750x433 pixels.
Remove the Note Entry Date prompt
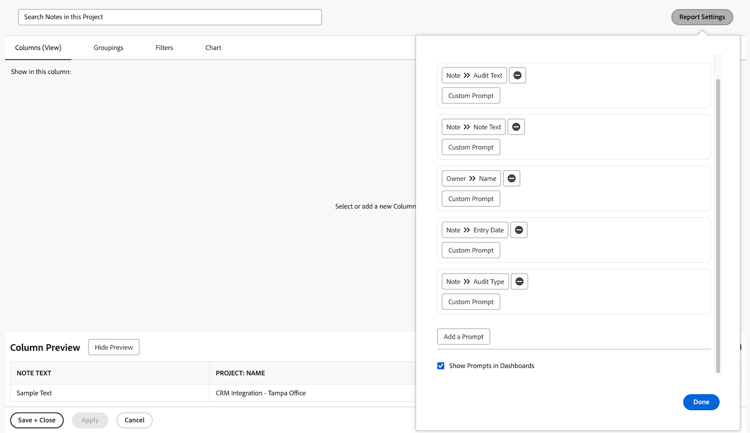519,230
